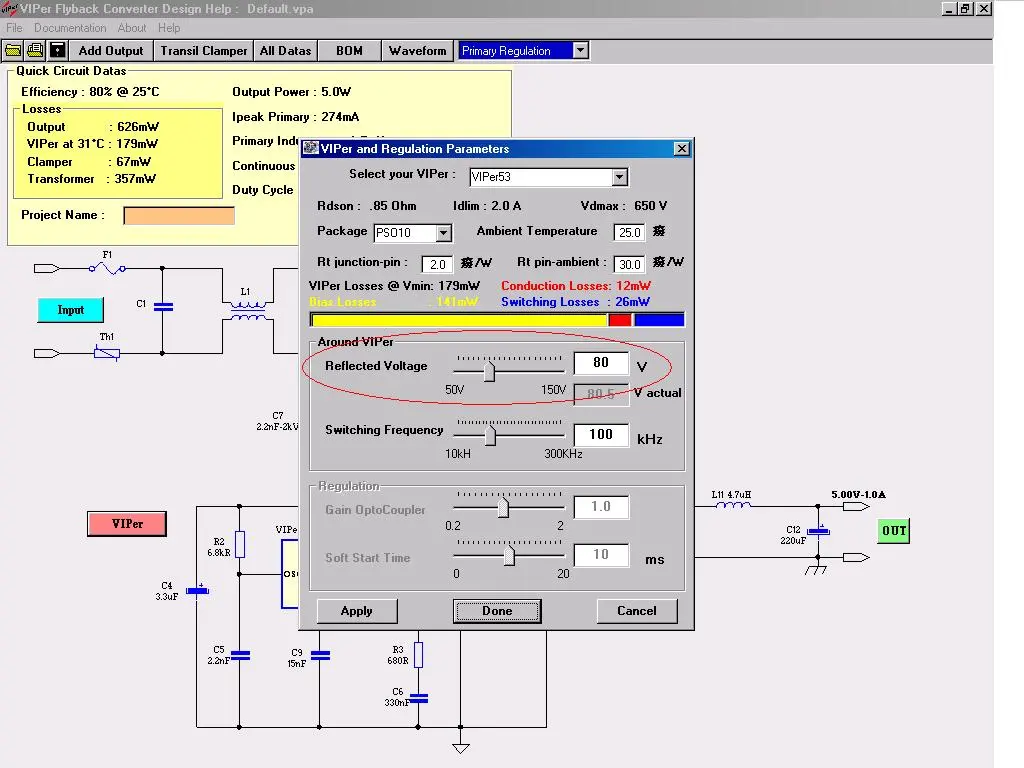Select the L11 4.7uH inductor symbol
This screenshot has height=768, width=1024.
point(733,505)
